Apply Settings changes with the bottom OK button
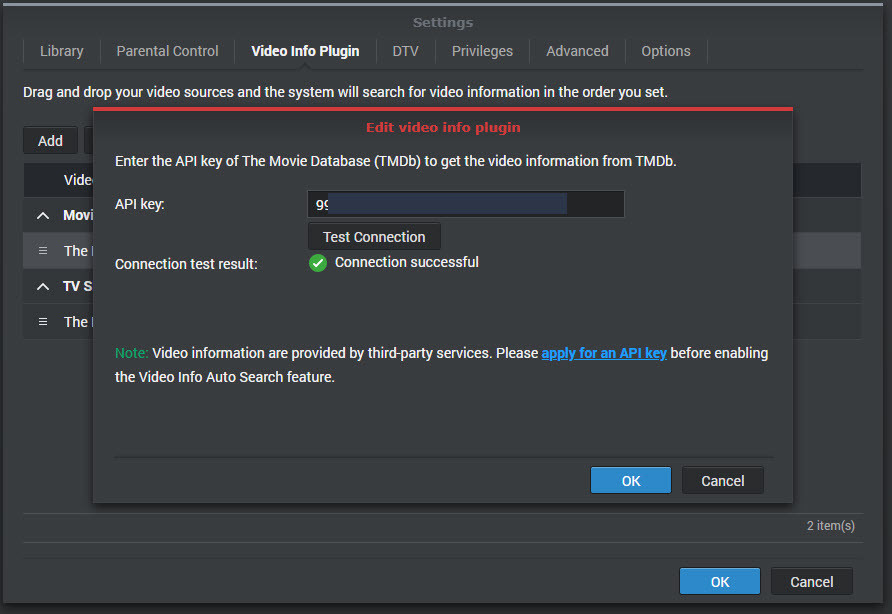The image size is (892, 614). [719, 581]
